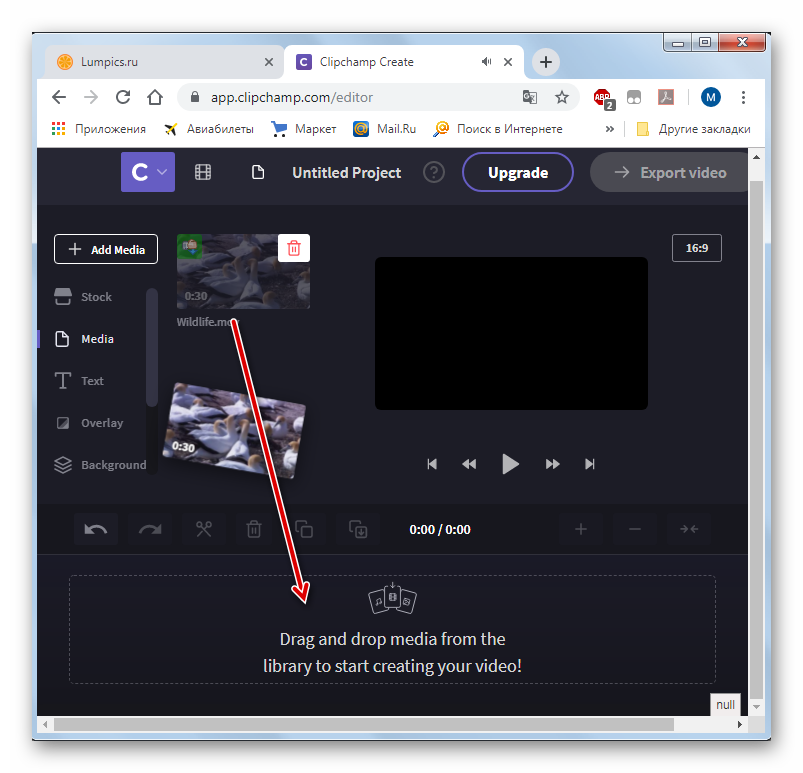
Task: Mute audio on Clipchamp Create tab
Action: click(x=487, y=62)
